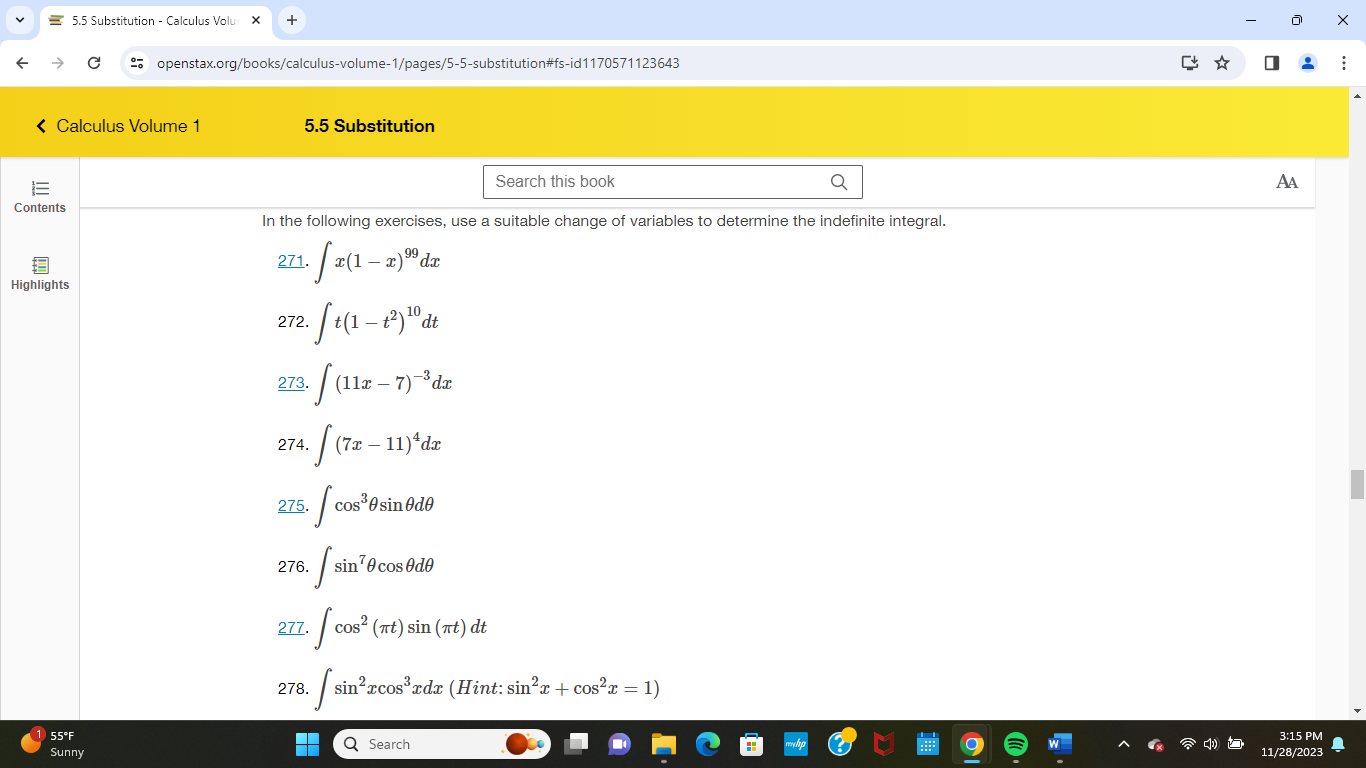Open Spotify from the taskbar

point(1017,744)
